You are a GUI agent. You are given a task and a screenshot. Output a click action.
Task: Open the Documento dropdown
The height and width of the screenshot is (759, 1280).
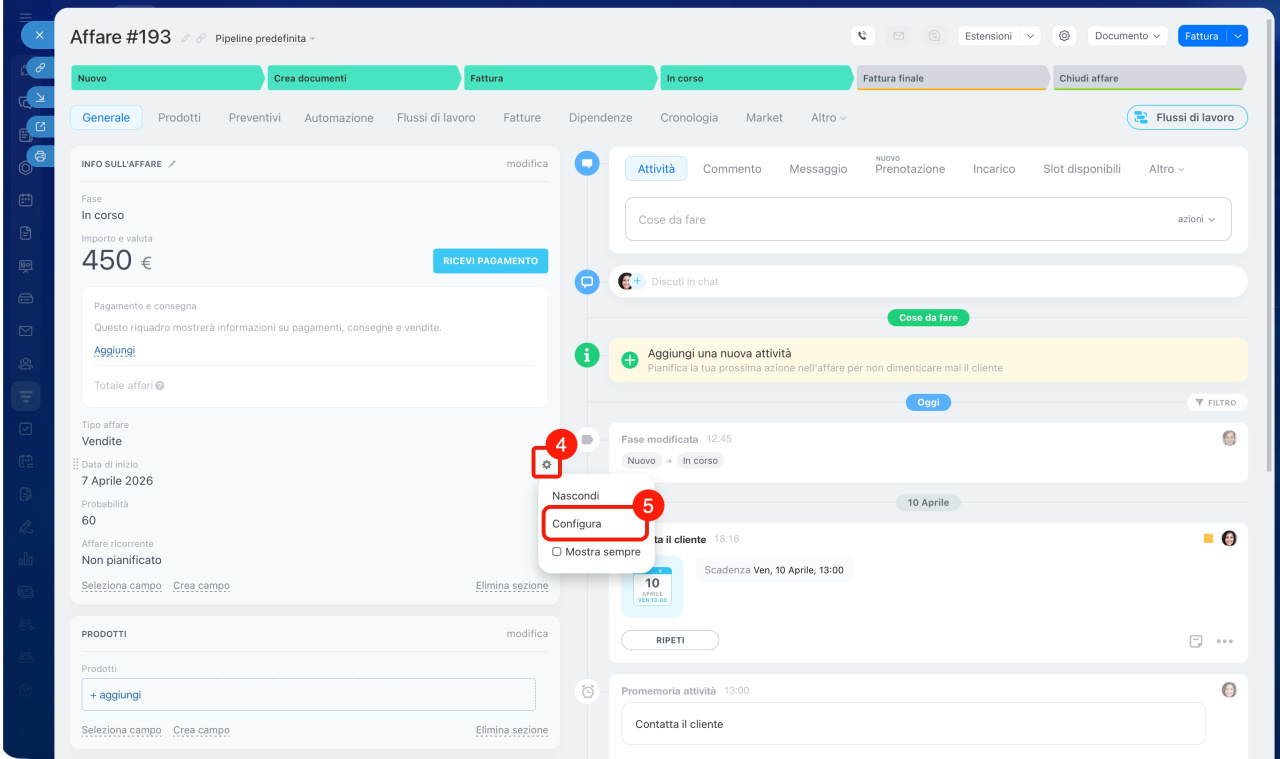pyautogui.click(x=1127, y=36)
